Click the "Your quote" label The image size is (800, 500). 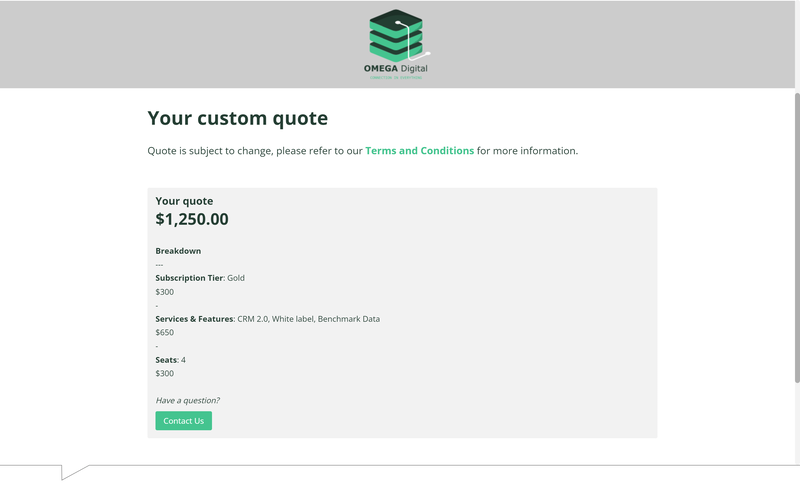184,201
